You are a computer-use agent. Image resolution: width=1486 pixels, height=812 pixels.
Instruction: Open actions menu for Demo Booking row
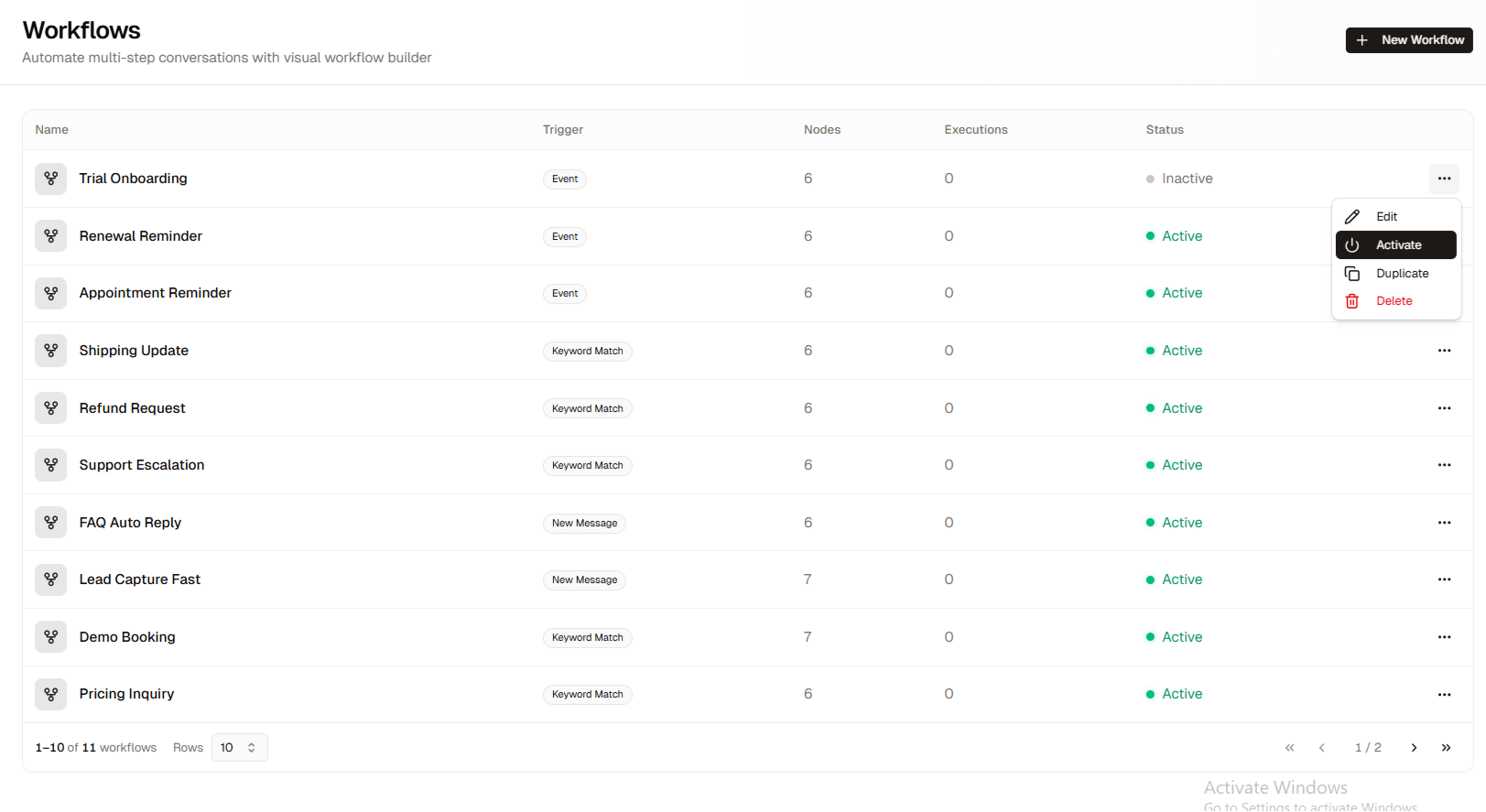[1444, 637]
